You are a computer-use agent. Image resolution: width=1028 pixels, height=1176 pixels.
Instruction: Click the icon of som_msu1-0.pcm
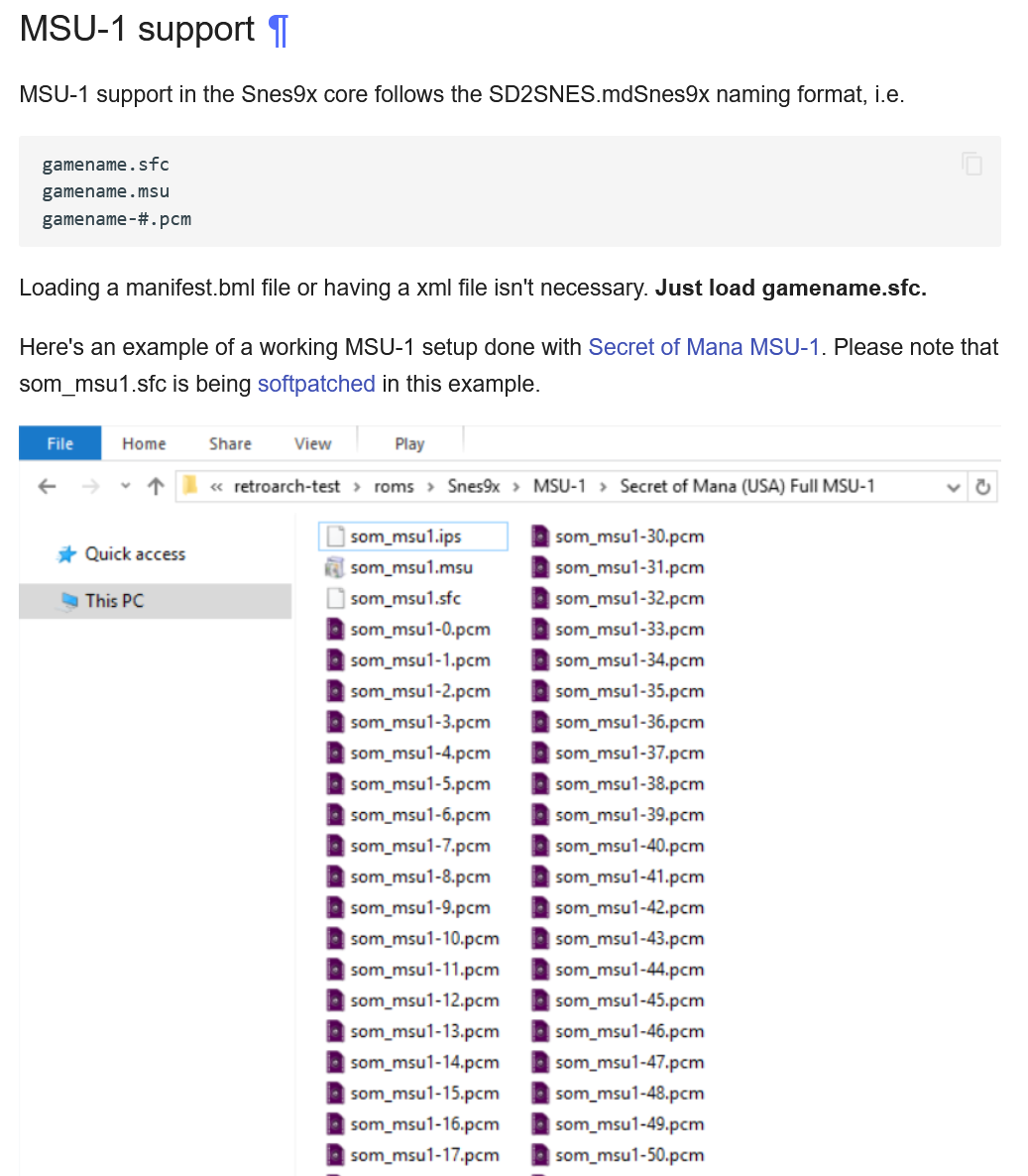335,630
